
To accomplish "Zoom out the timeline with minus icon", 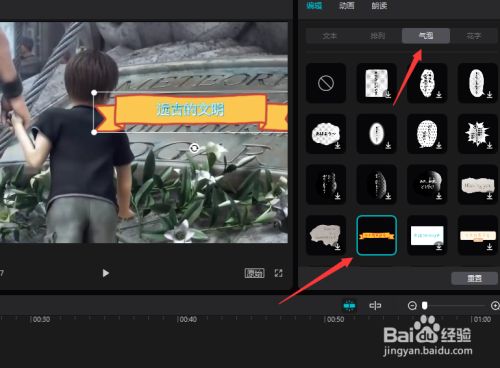I will (x=412, y=305).
